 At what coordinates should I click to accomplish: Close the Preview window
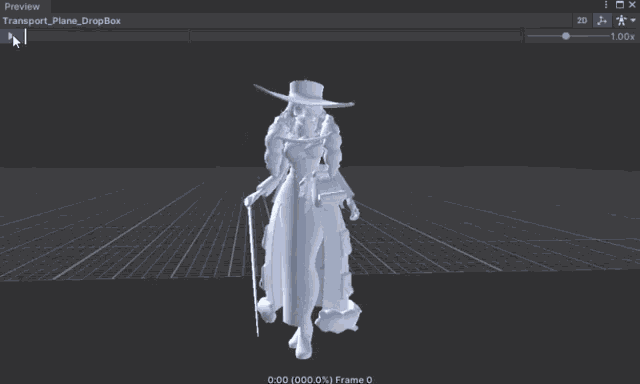point(632,5)
